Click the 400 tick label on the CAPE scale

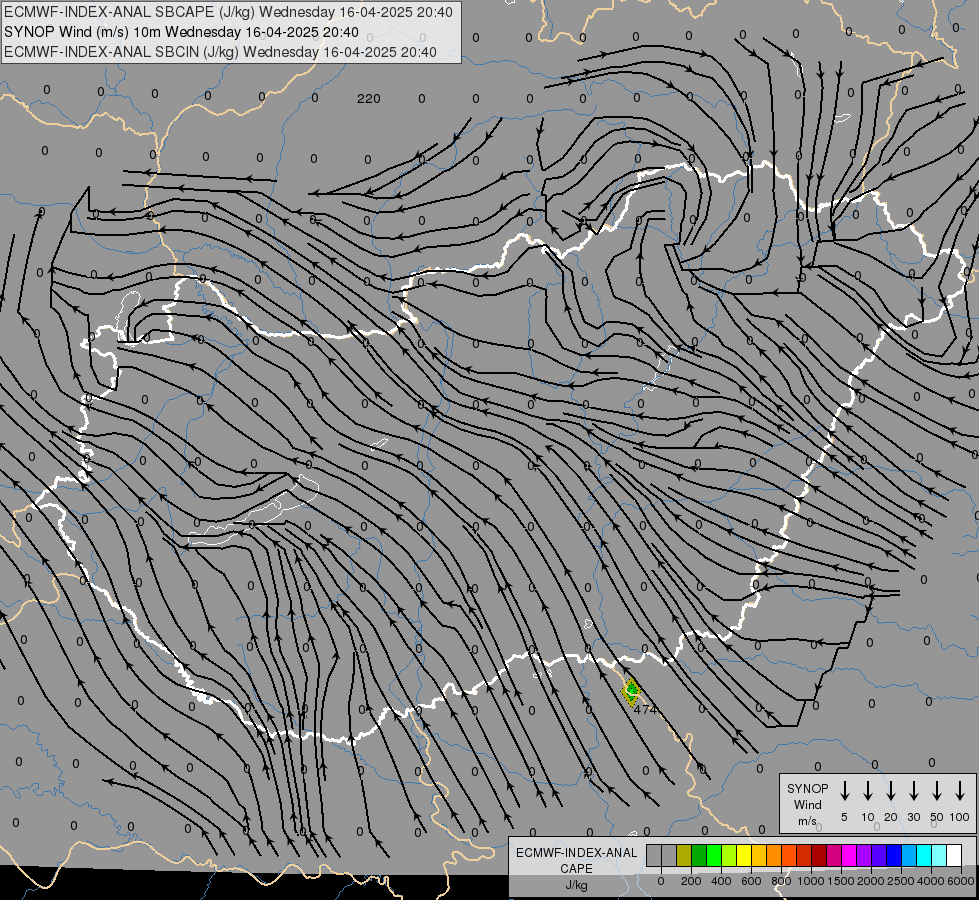point(721,881)
